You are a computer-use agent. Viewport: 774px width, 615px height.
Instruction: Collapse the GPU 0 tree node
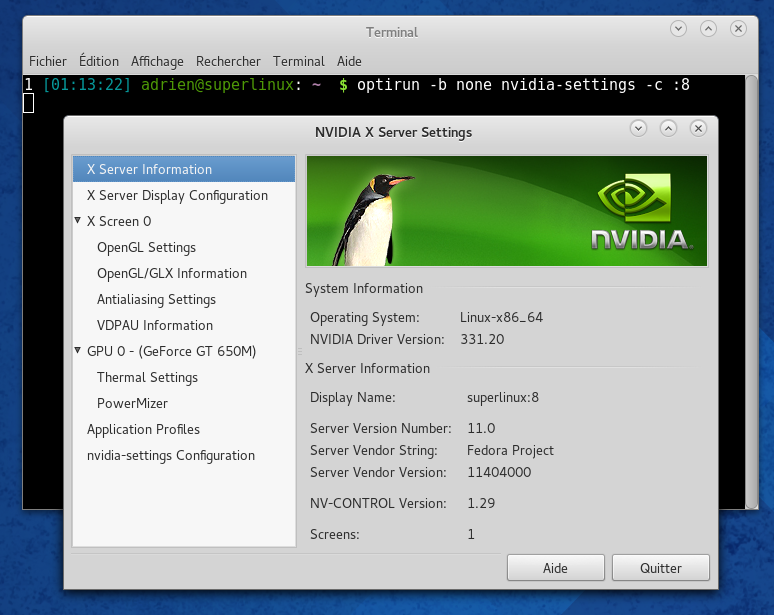[77, 350]
